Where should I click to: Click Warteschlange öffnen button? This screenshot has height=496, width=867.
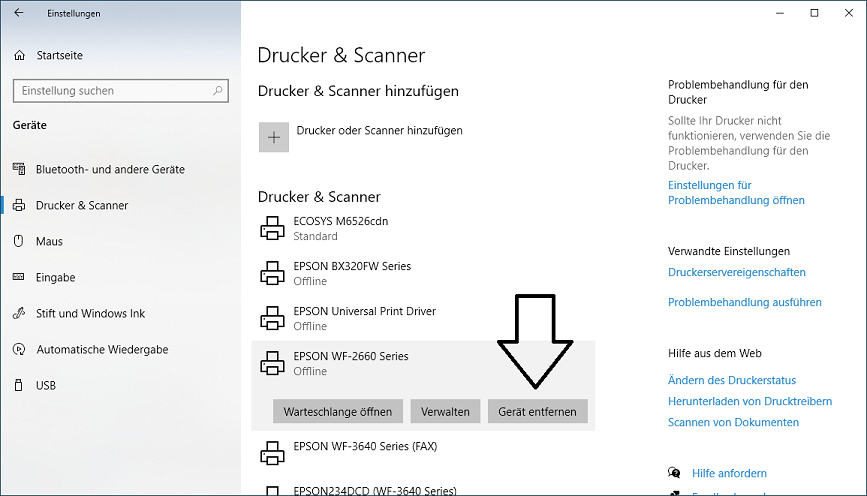(x=338, y=411)
